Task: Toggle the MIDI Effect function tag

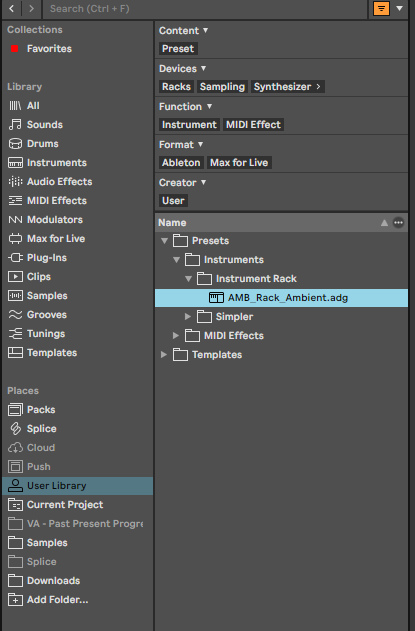Action: pos(253,125)
